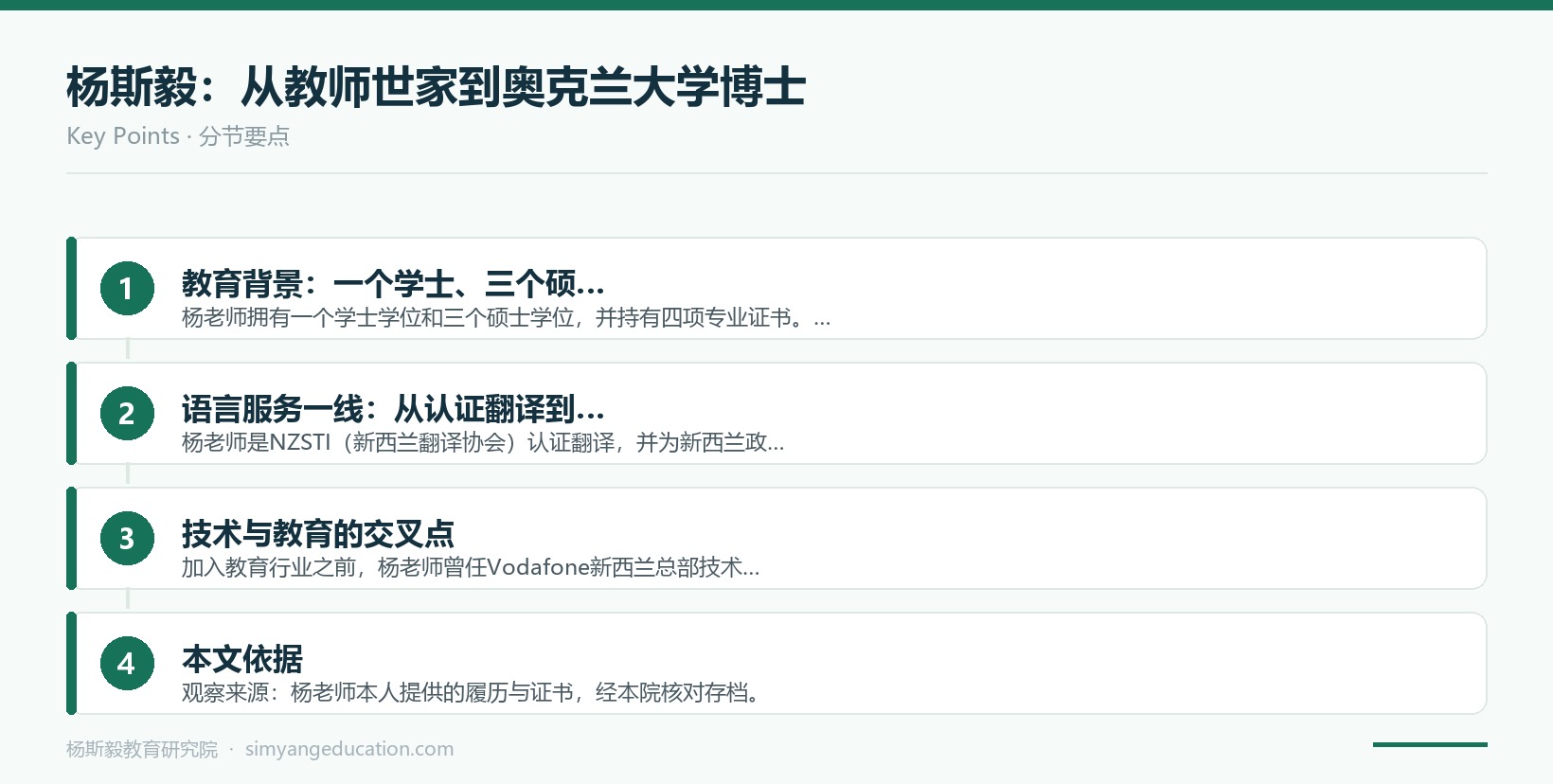Select the description 观察来源：杨老师本人提供的履历与证书
Screen dimensions: 1553x784
pyautogui.click(x=378, y=693)
